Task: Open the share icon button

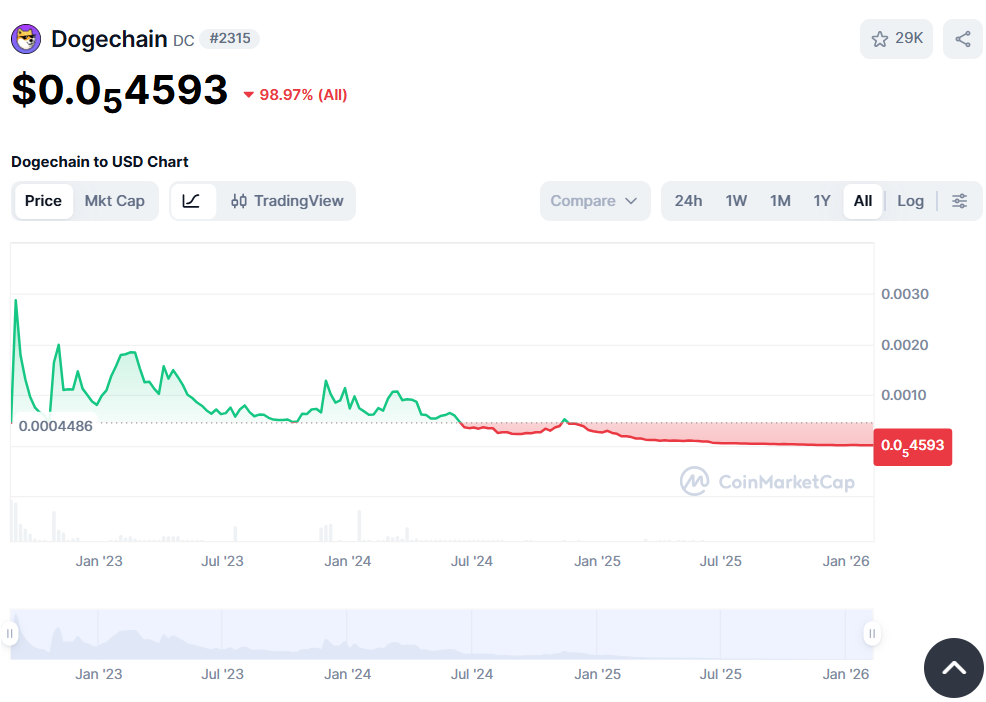Action: pyautogui.click(x=962, y=39)
